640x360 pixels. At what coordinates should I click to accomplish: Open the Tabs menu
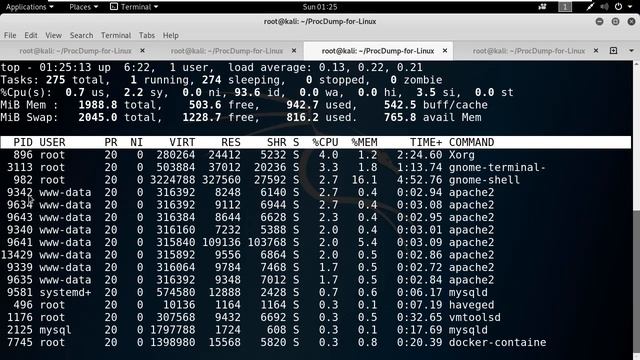point(147,36)
